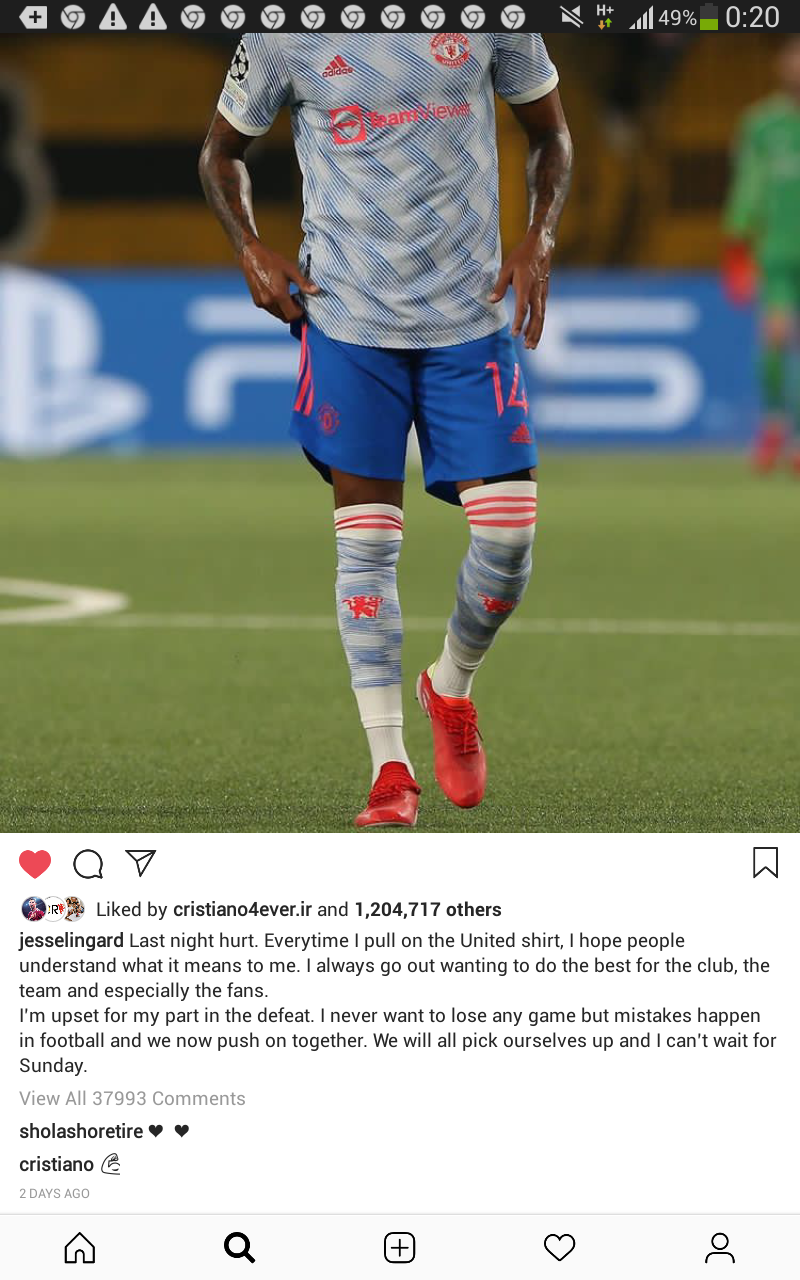800x1280 pixels.
Task: Share the post using the paper plane icon
Action: (x=140, y=863)
